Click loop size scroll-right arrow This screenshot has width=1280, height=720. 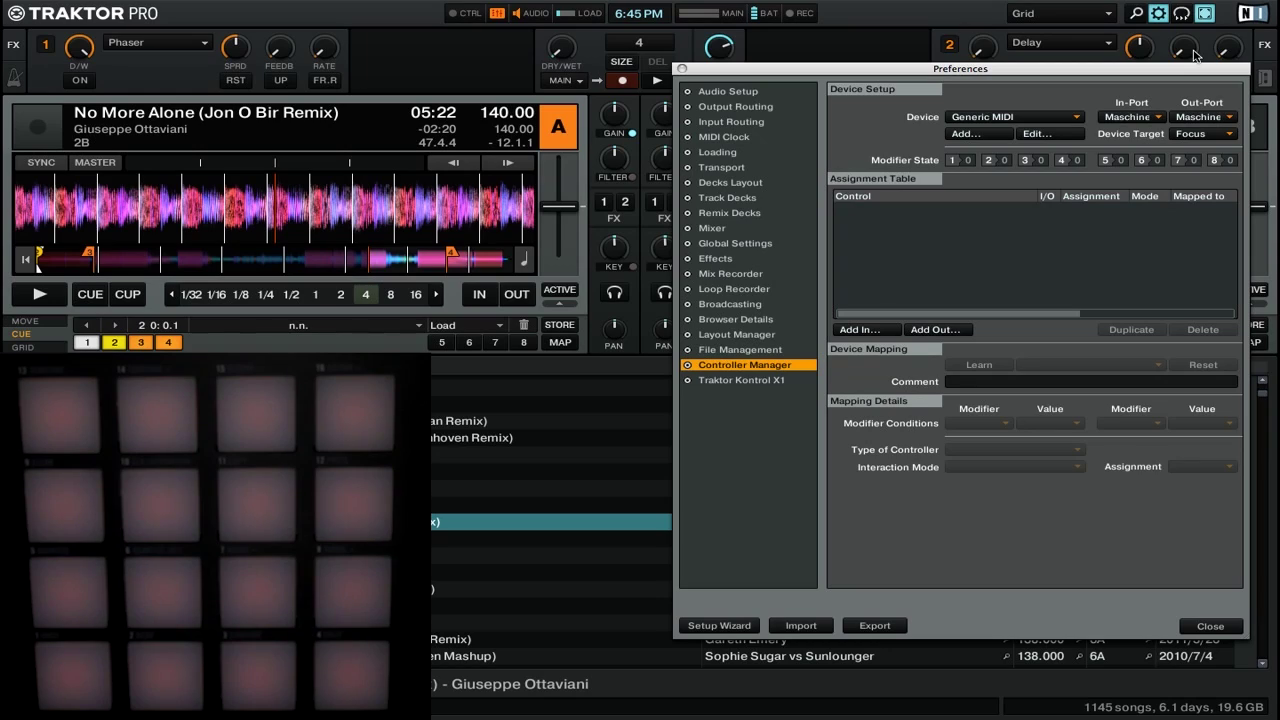coord(436,294)
